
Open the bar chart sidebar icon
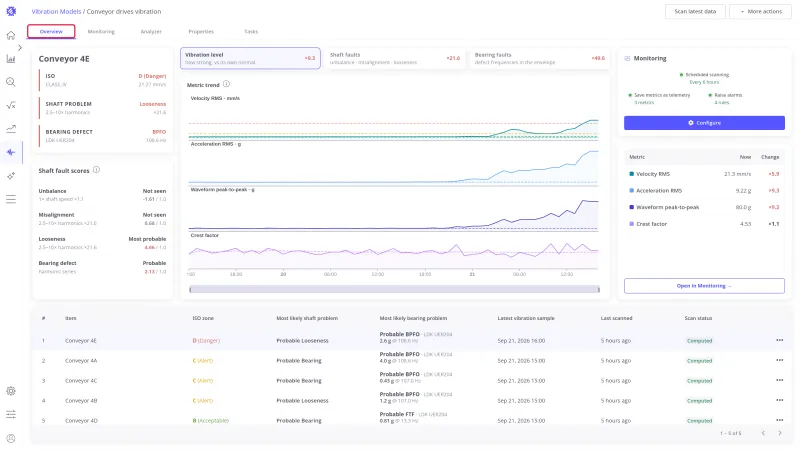(11, 59)
